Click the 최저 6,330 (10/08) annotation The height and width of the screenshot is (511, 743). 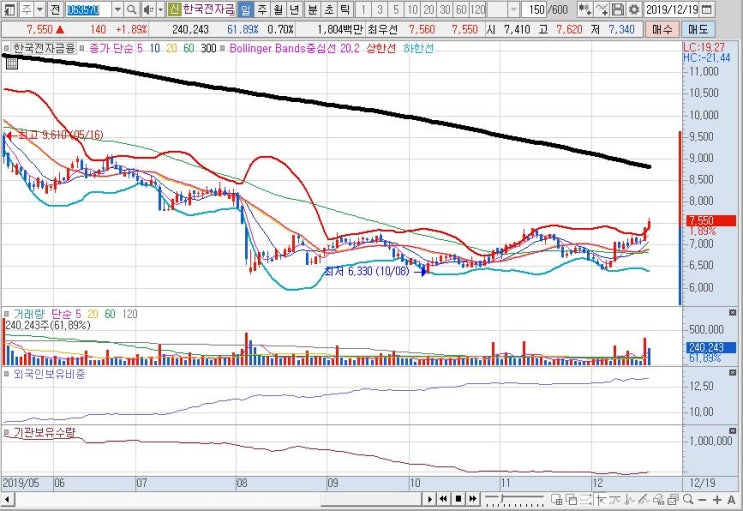pyautogui.click(x=366, y=271)
